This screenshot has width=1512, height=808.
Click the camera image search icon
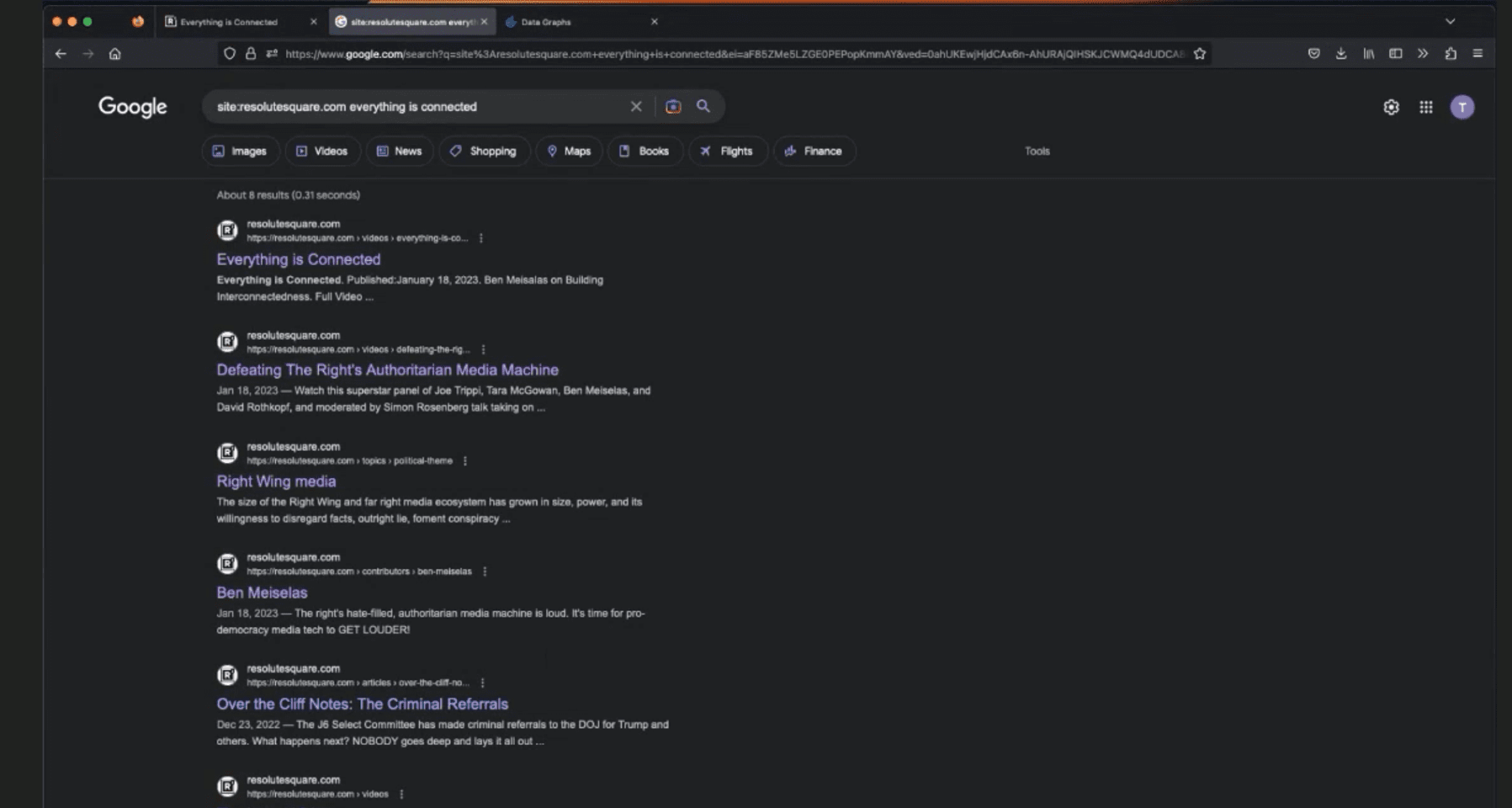click(673, 107)
